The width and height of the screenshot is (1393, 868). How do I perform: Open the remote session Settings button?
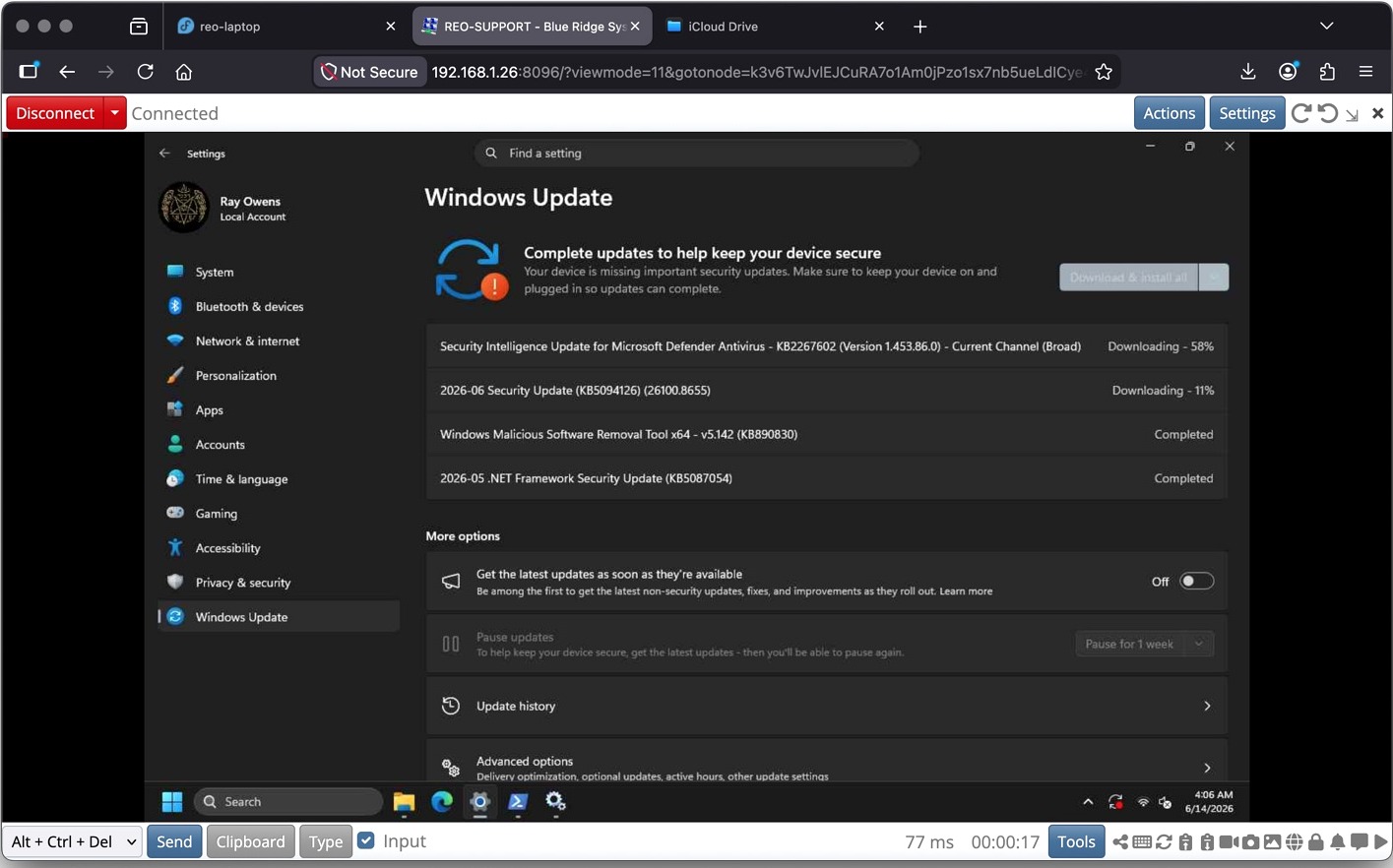pos(1246,113)
